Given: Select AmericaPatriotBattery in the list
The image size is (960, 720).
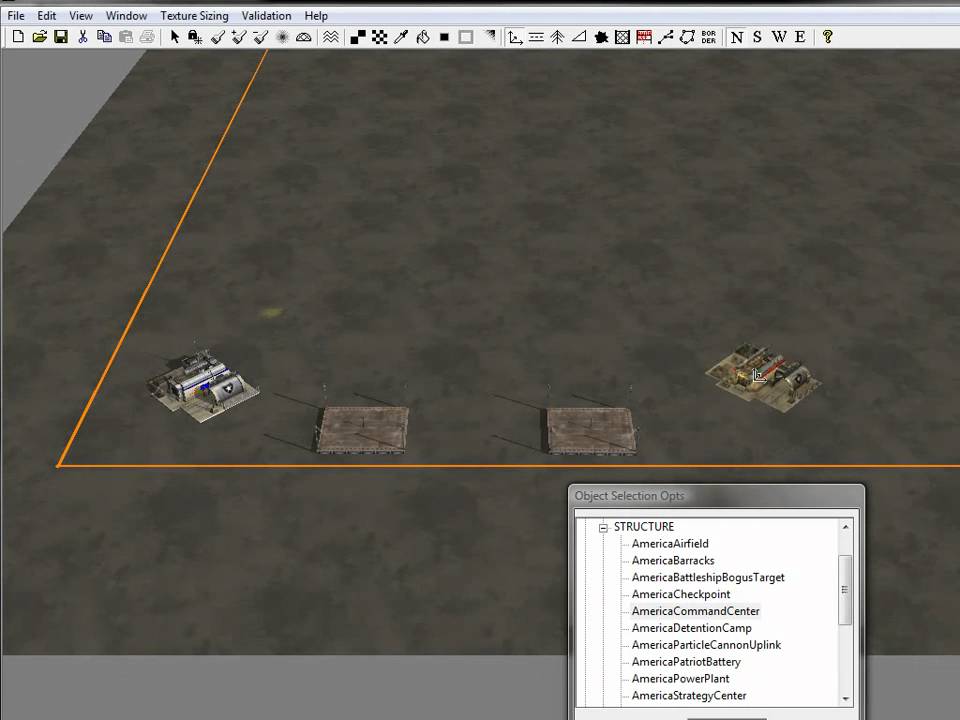Looking at the screenshot, I should pos(686,662).
